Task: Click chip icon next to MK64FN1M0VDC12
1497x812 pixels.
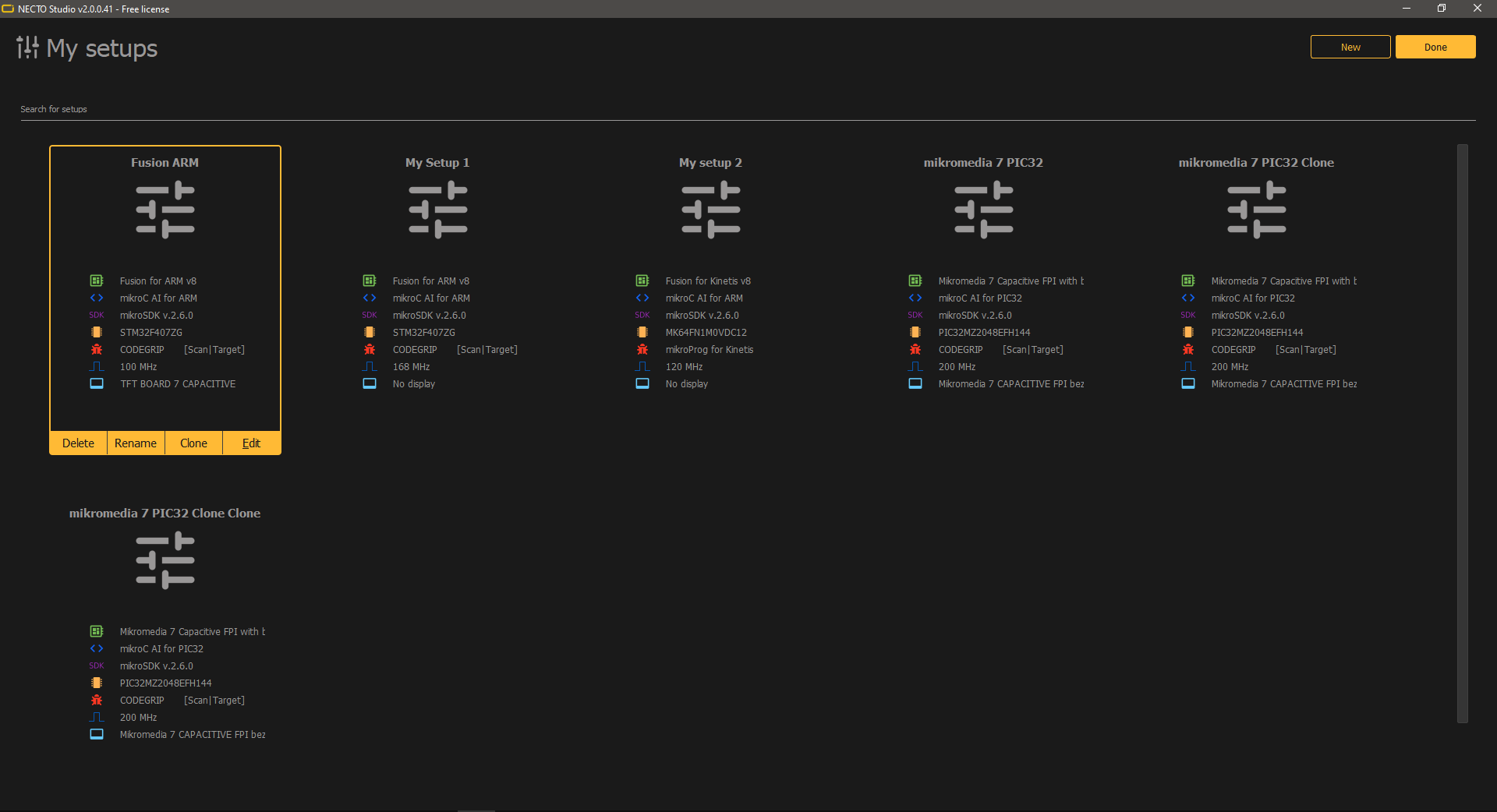Action: point(642,332)
